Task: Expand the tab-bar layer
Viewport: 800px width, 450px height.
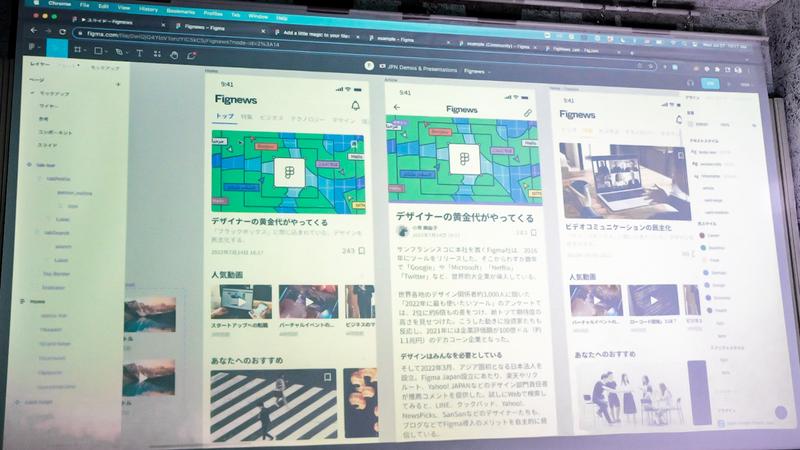Action: pyautogui.click(x=29, y=165)
